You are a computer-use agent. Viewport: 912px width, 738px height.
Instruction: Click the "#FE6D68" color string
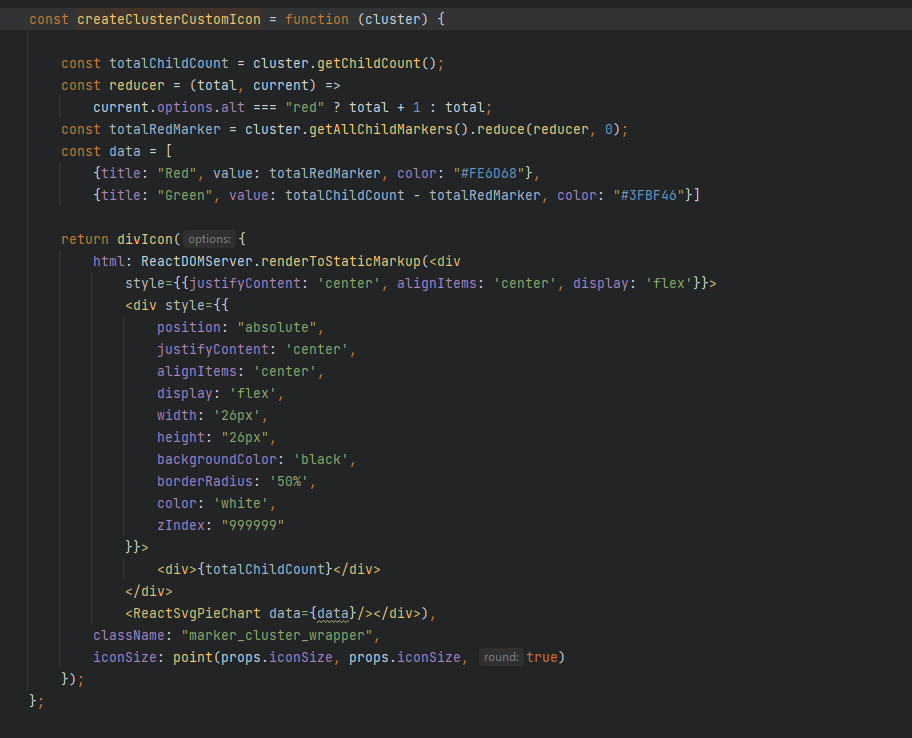click(x=489, y=173)
